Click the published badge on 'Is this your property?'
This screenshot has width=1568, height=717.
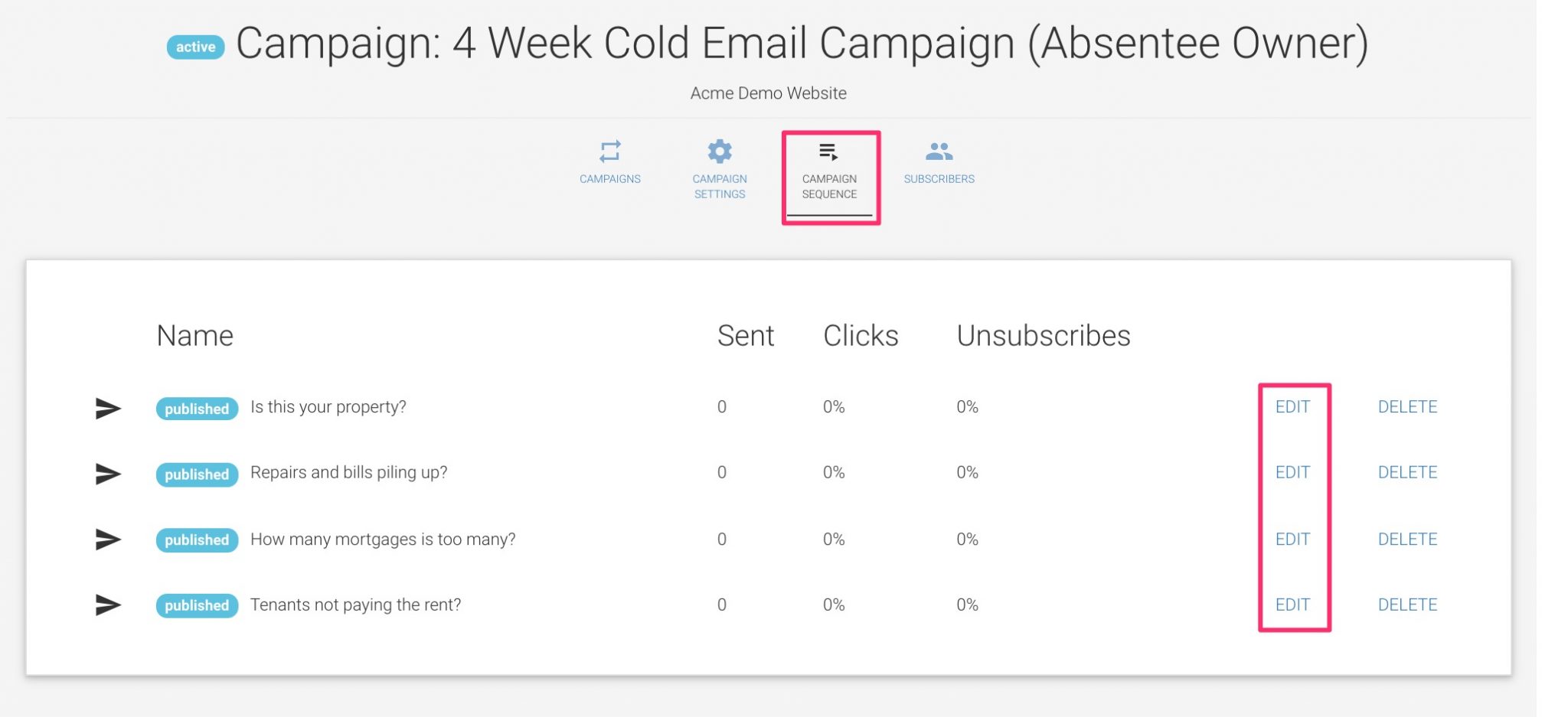[x=197, y=409]
